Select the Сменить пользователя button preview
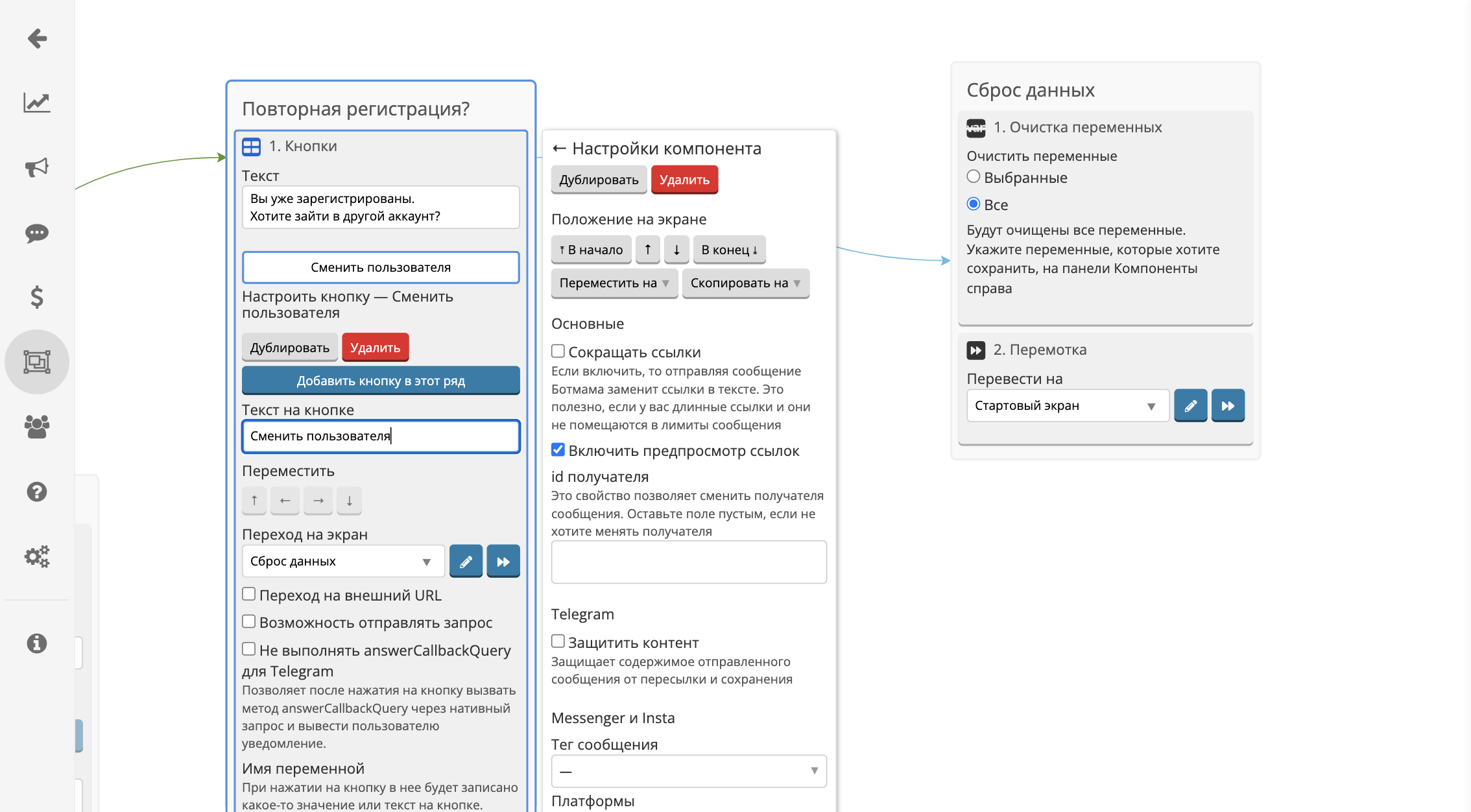This screenshot has height=812, width=1471. (381, 268)
